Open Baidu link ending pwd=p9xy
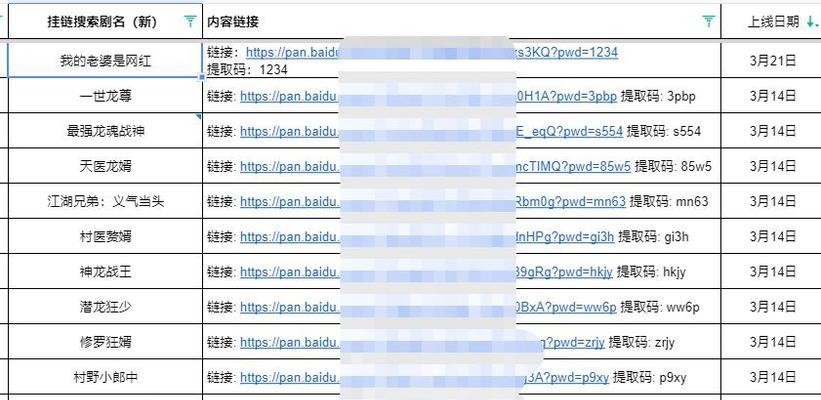 click(x=424, y=377)
